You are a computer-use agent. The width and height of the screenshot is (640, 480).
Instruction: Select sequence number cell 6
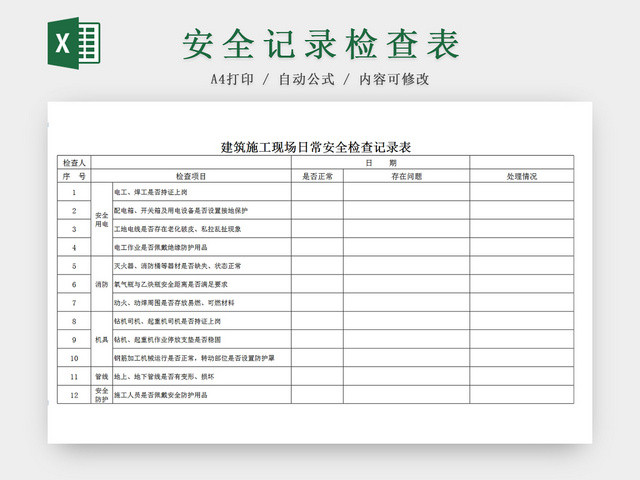click(x=74, y=284)
